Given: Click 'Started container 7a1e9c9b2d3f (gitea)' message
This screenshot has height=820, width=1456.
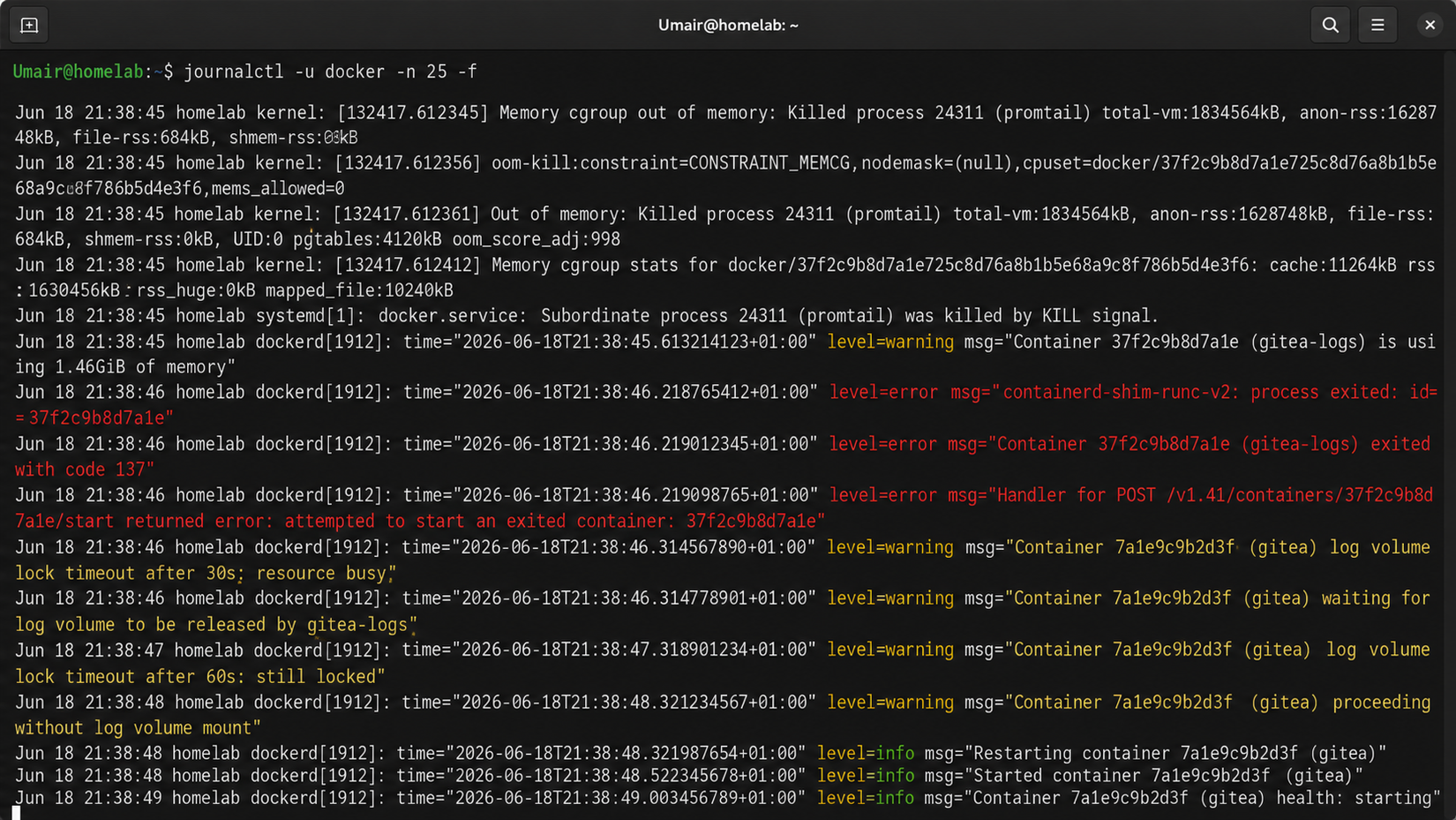Looking at the screenshot, I should pyautogui.click(x=1163, y=776).
